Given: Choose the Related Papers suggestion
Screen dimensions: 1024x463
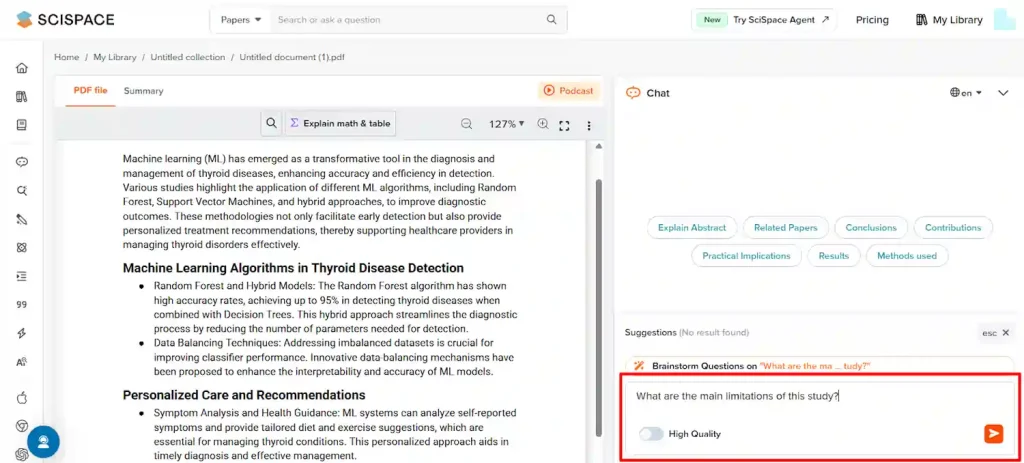Looking at the screenshot, I should (x=786, y=228).
